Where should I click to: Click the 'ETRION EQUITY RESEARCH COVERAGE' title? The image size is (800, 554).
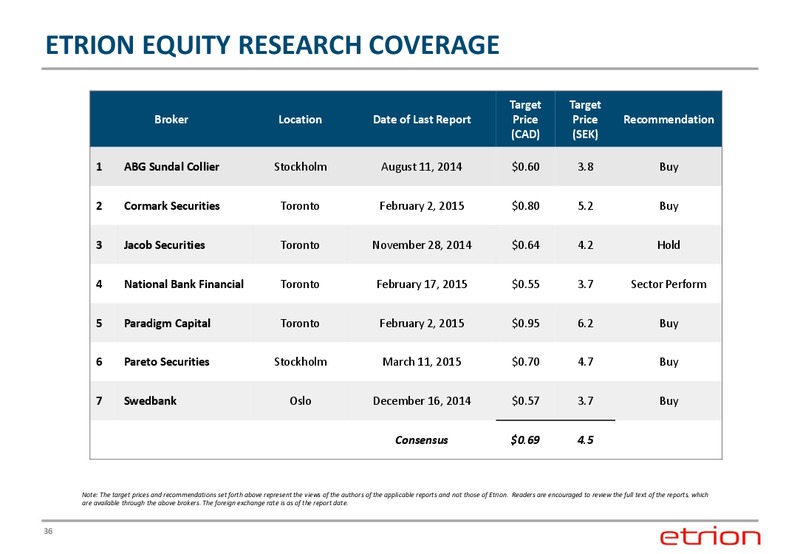point(272,45)
